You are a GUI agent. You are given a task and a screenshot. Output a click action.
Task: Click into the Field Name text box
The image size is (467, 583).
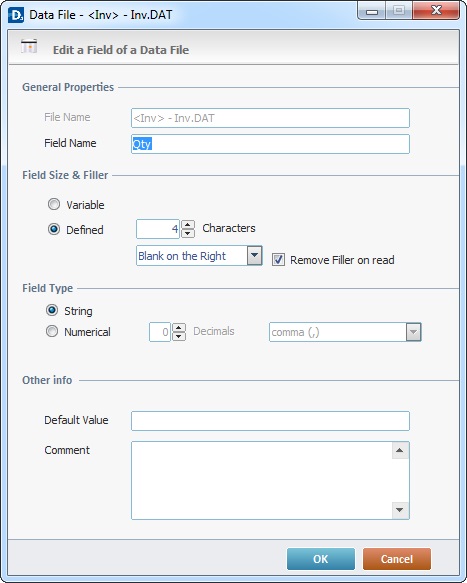(x=270, y=144)
